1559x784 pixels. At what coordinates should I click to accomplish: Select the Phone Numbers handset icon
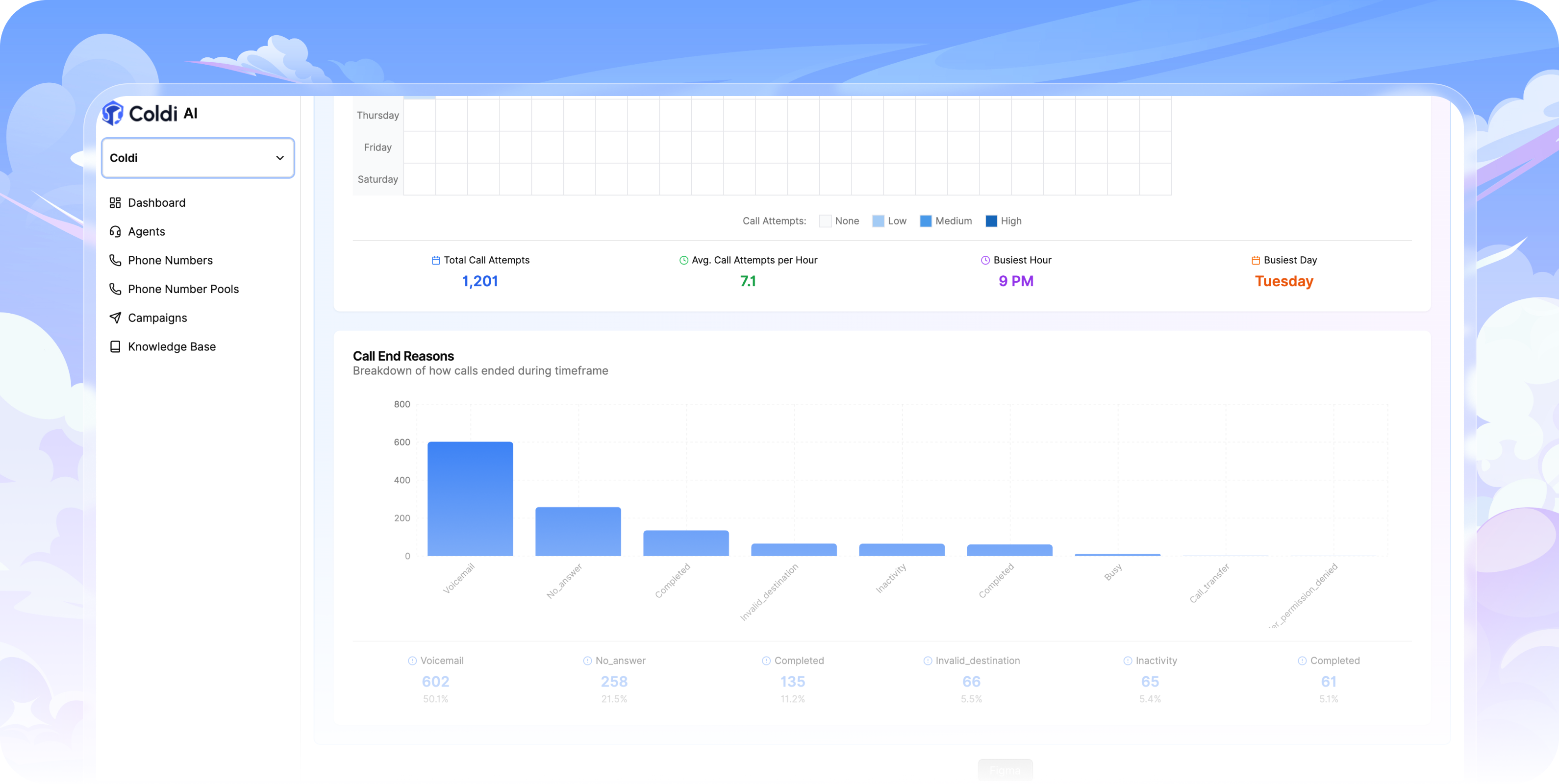point(115,260)
